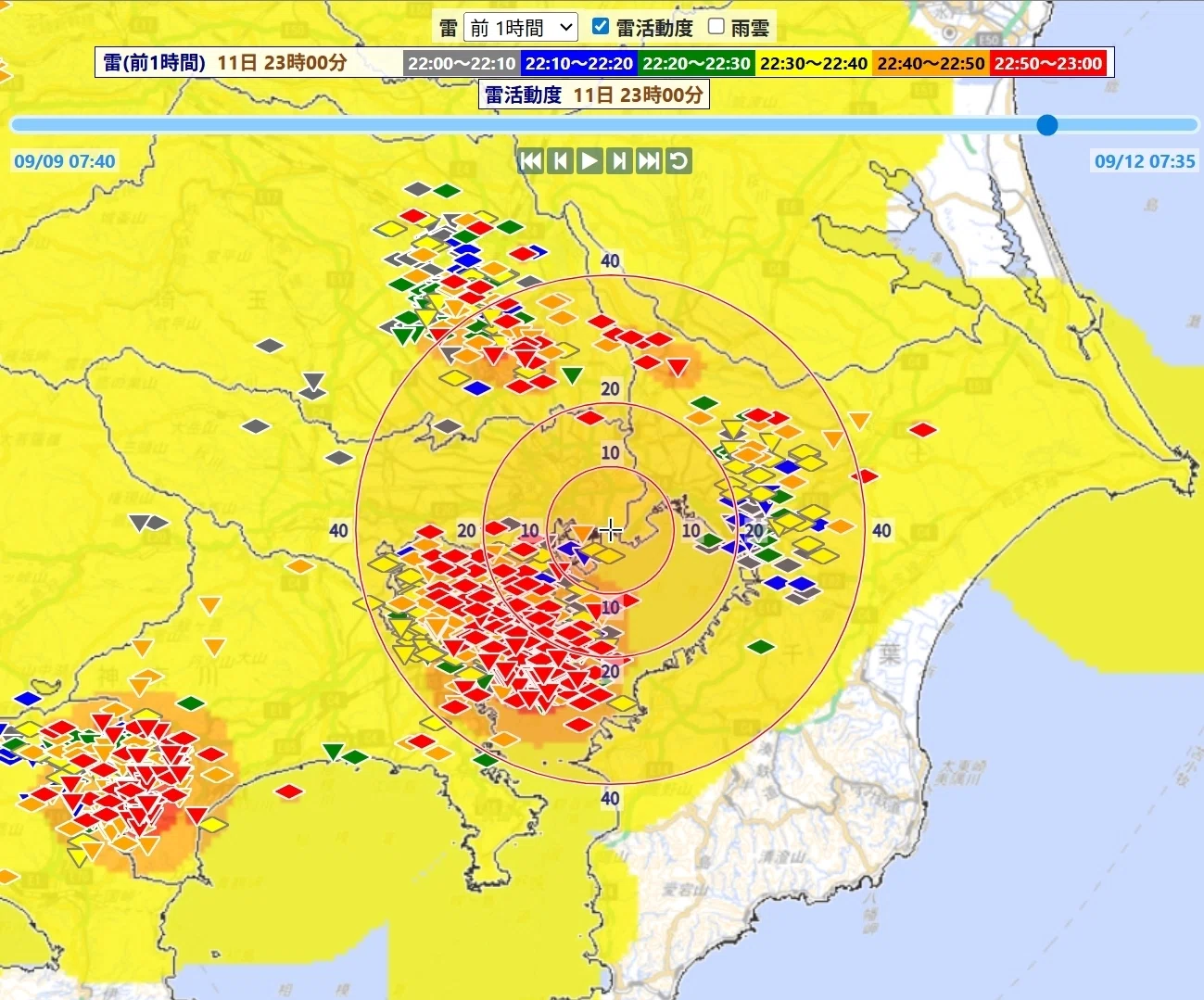Screen dimensions: 1204x1000
Task: Jump to the first frame with the rewind-to-start button
Action: 530,161
